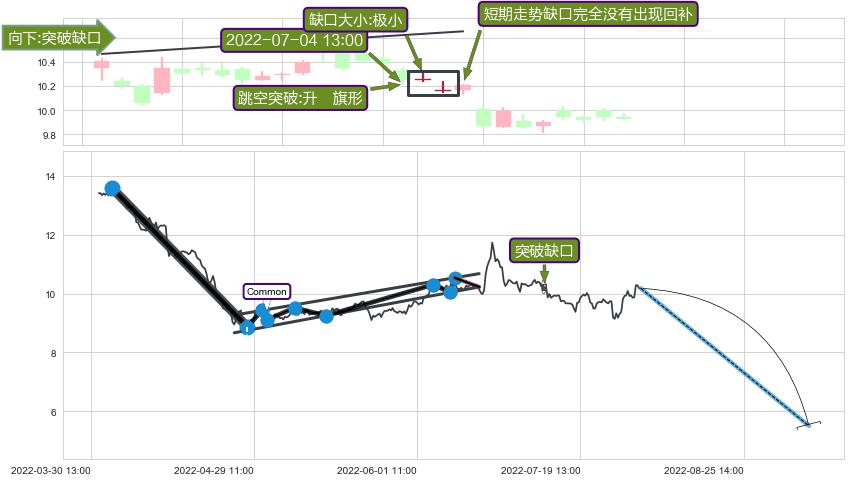Click the 2022-07-19 13:00 axis label
This screenshot has width=851, height=482.
click(x=541, y=471)
